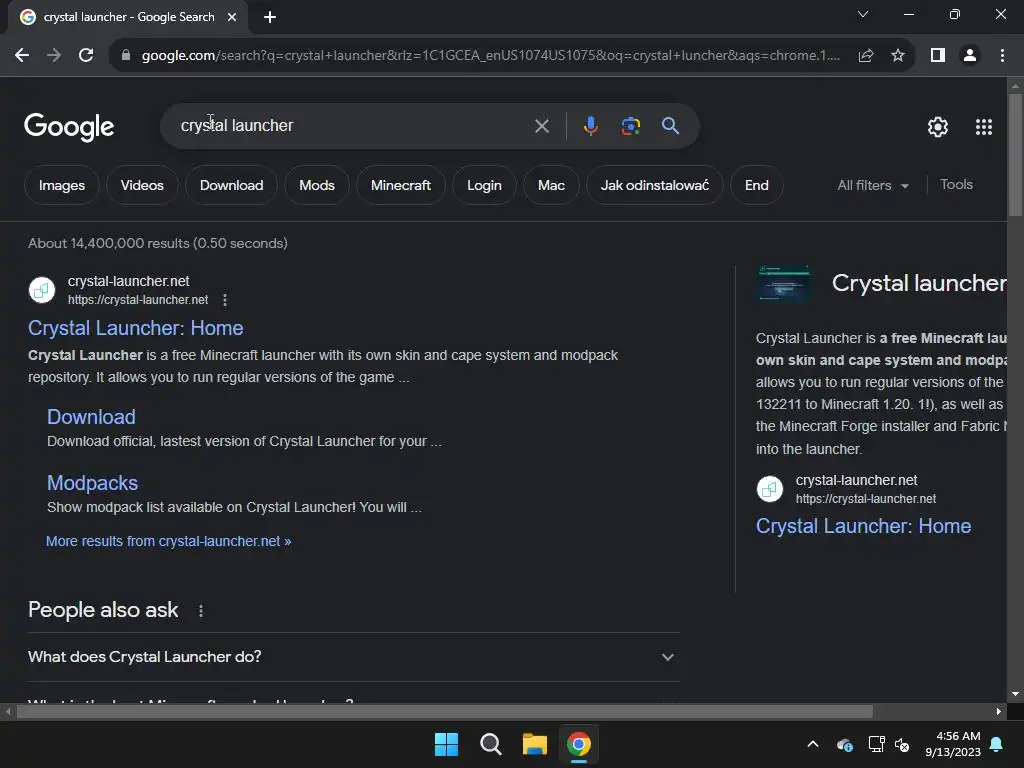Open the notifications bell icon

point(997,744)
